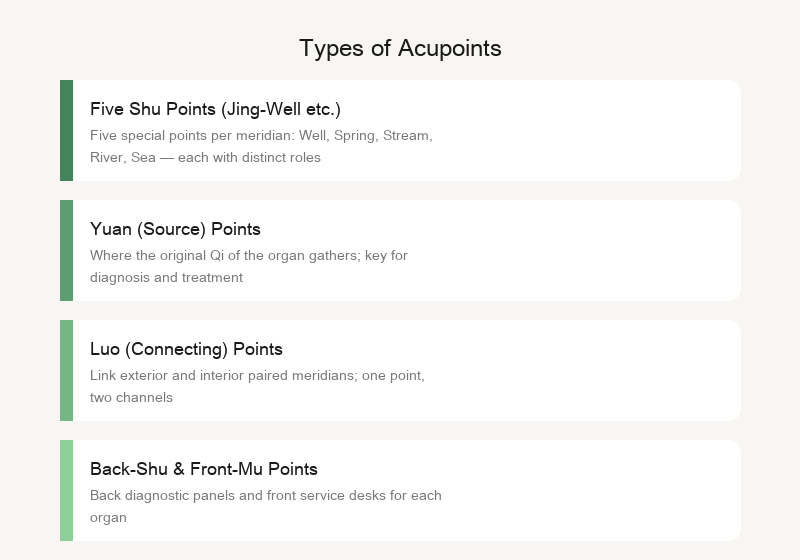This screenshot has height=560, width=800.
Task: Open the Luo (Connecting) Points title
Action: 186,349
